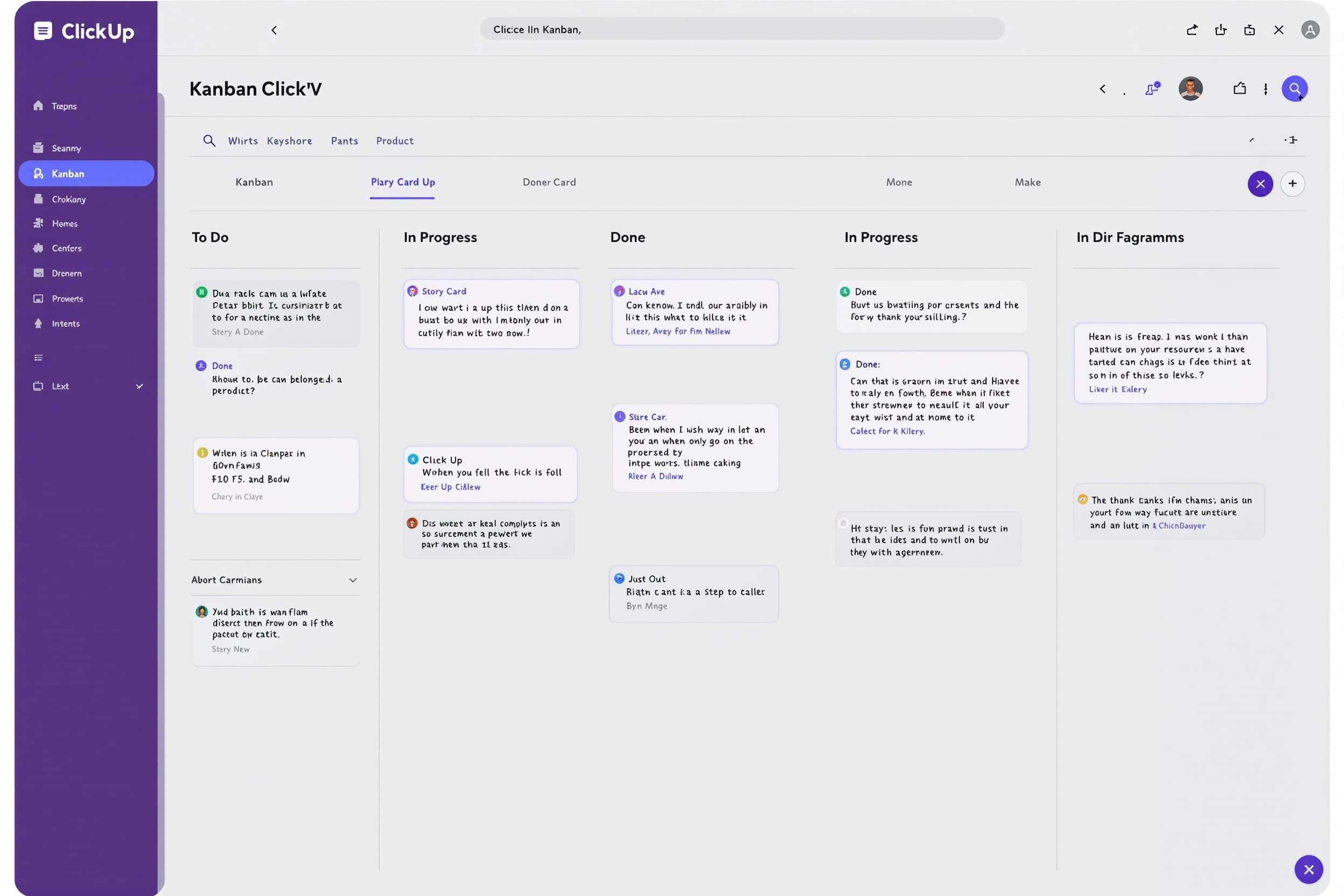
Task: Open notifications icon with blue dot
Action: point(1152,88)
